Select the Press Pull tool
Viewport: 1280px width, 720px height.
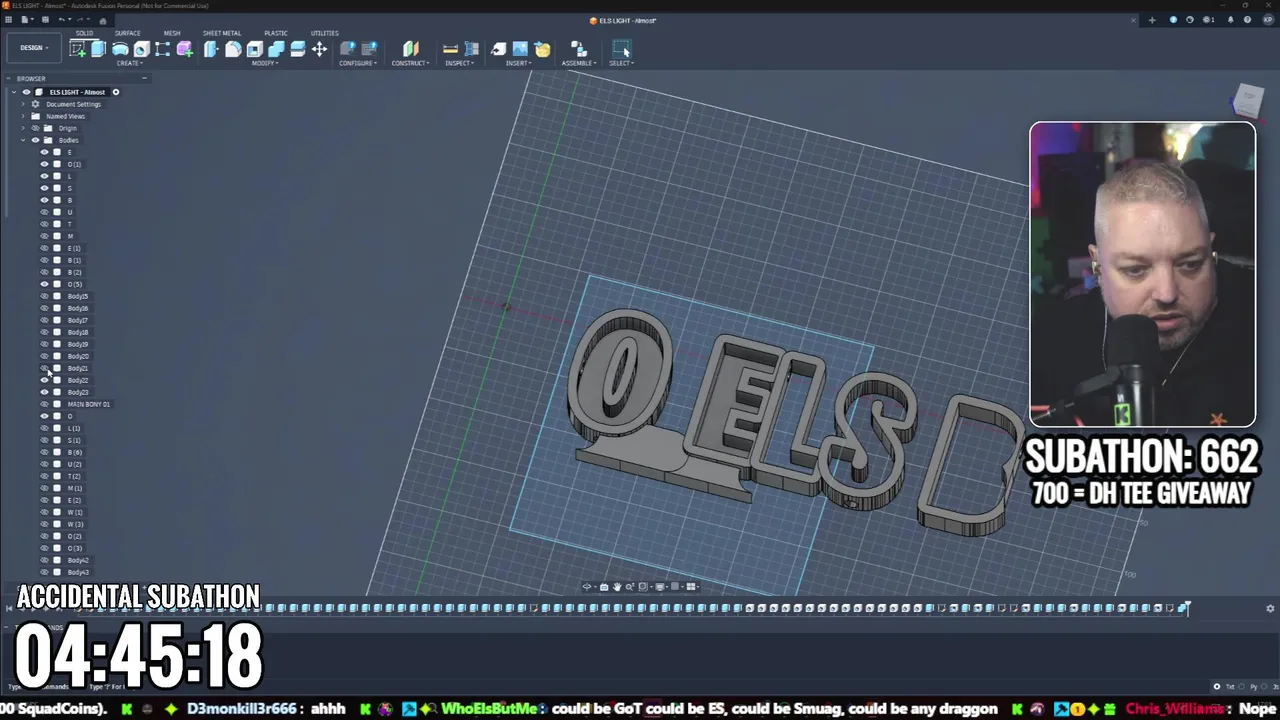(x=211, y=49)
